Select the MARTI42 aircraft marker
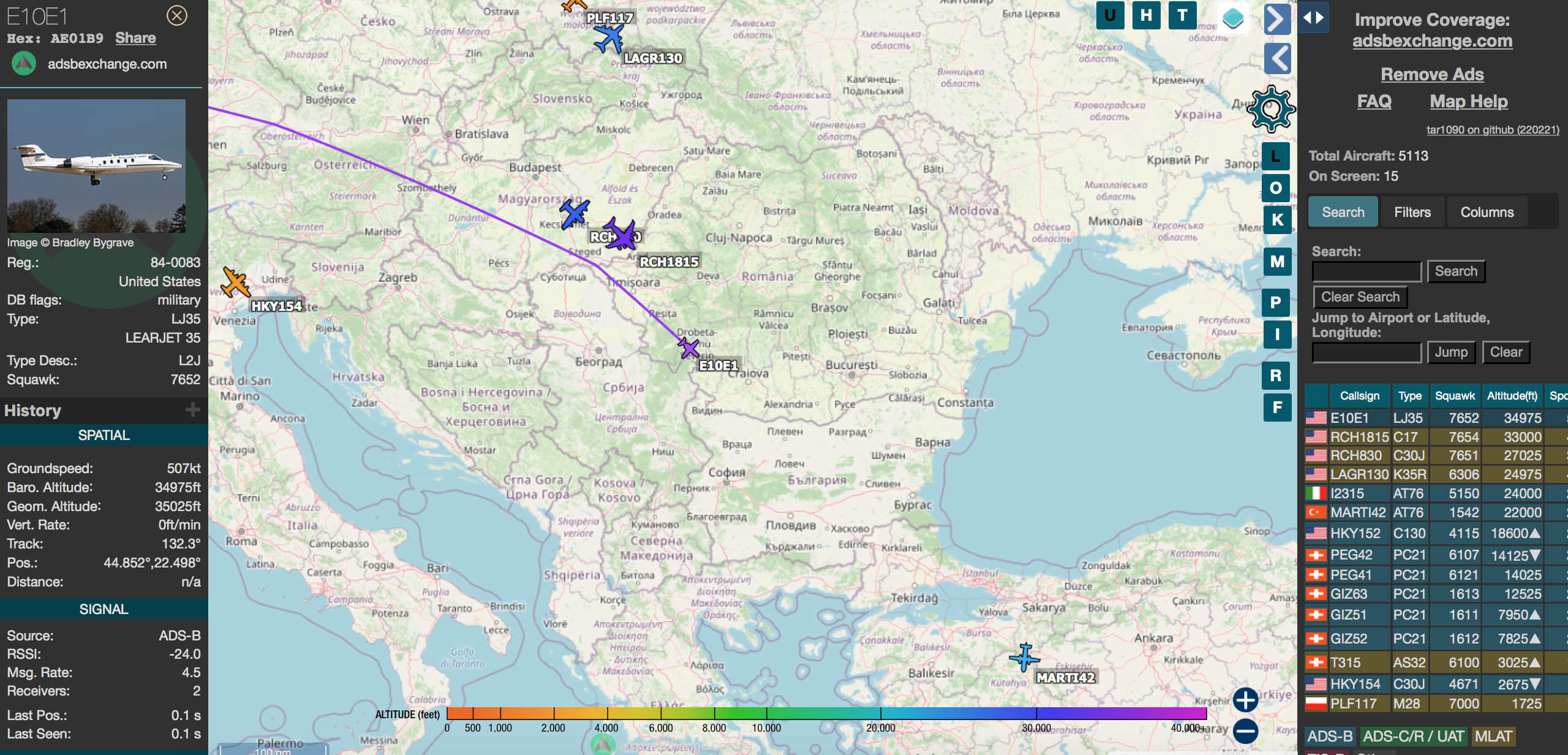The height and width of the screenshot is (755, 1568). point(1024,658)
